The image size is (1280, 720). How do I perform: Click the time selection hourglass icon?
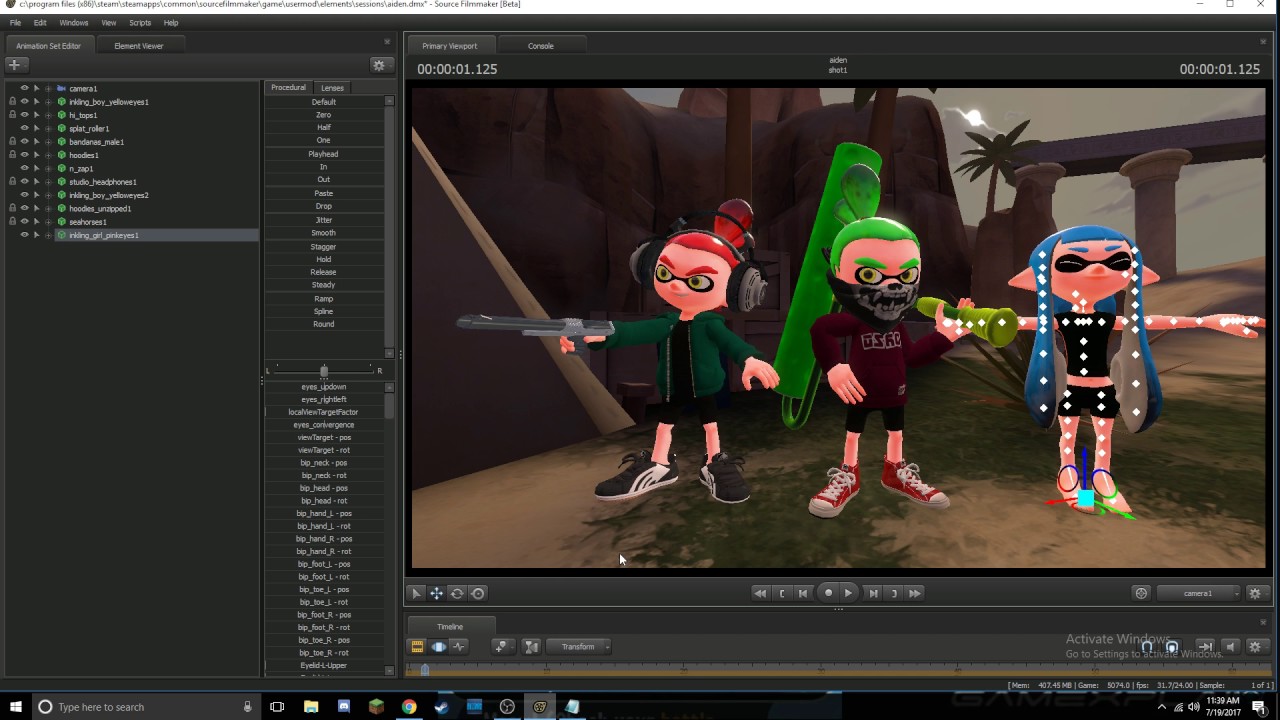pos(531,647)
